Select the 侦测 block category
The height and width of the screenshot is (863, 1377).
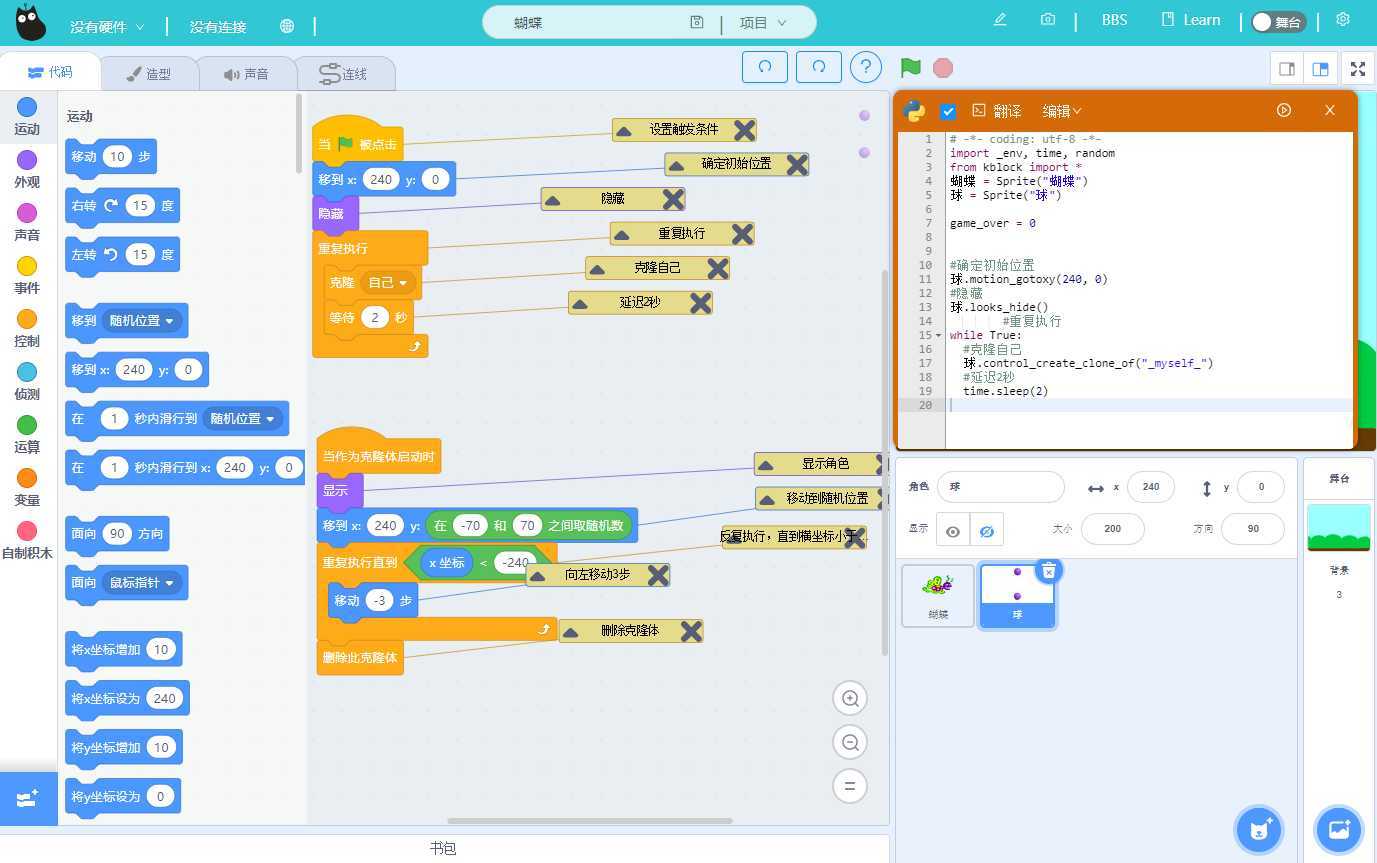(27, 381)
